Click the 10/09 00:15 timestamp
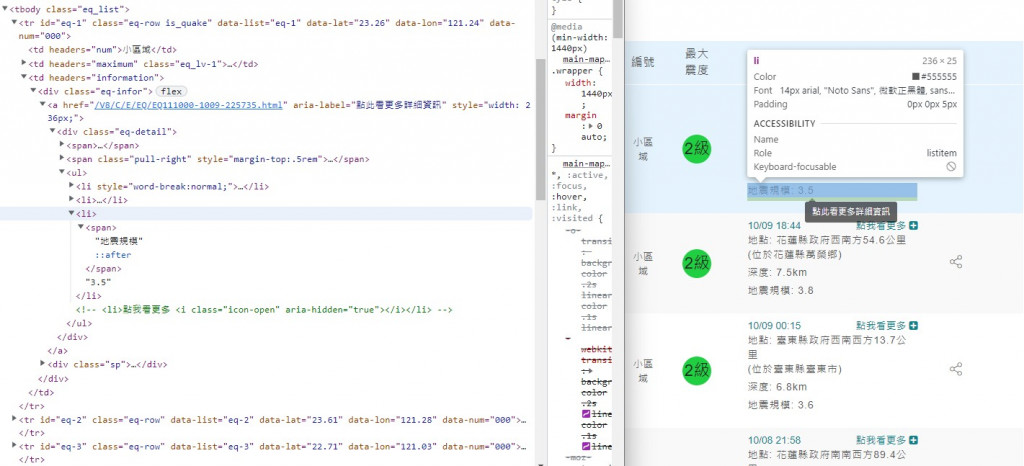1024x466 pixels. click(x=775, y=326)
